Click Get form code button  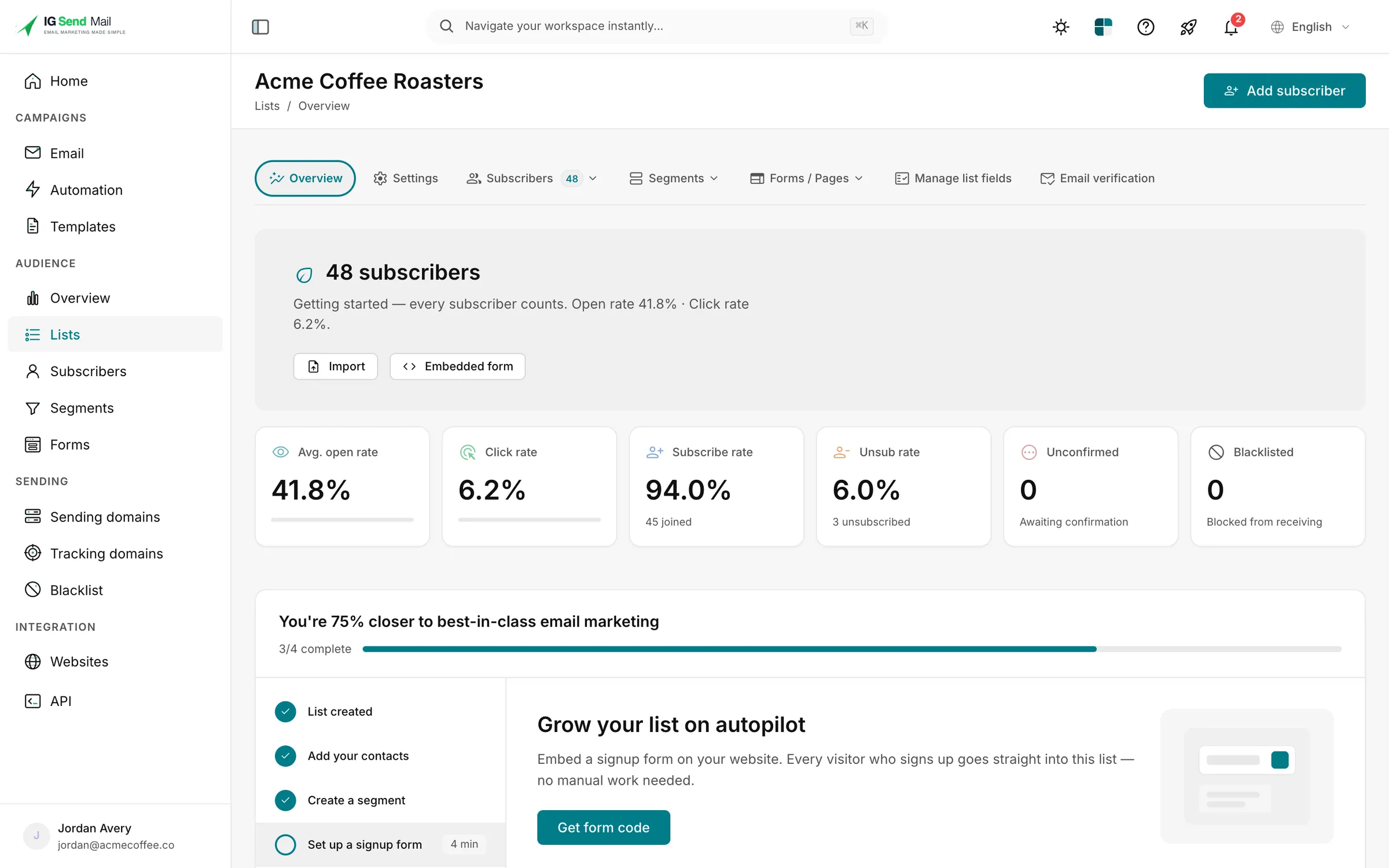coord(604,827)
